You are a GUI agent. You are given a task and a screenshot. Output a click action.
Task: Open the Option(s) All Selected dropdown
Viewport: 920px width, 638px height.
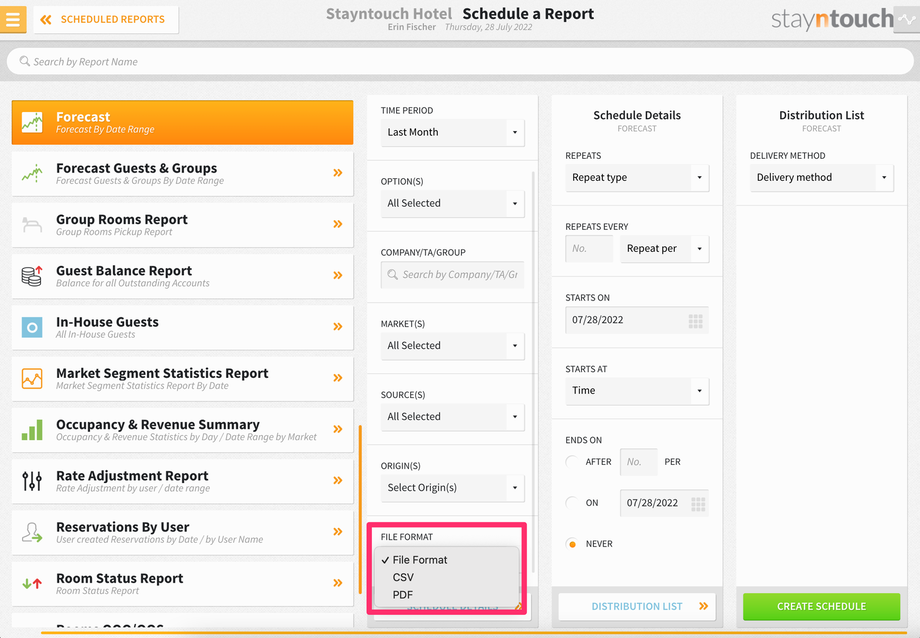(452, 204)
